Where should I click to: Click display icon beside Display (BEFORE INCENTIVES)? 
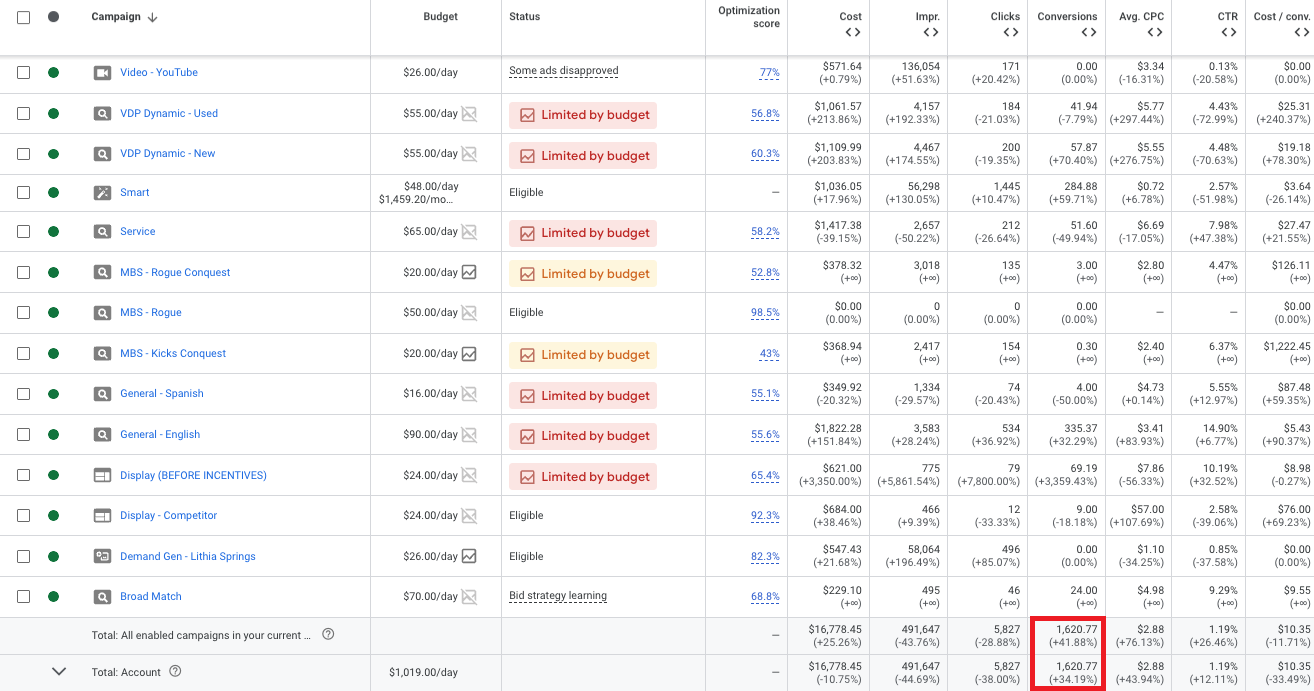coord(102,475)
